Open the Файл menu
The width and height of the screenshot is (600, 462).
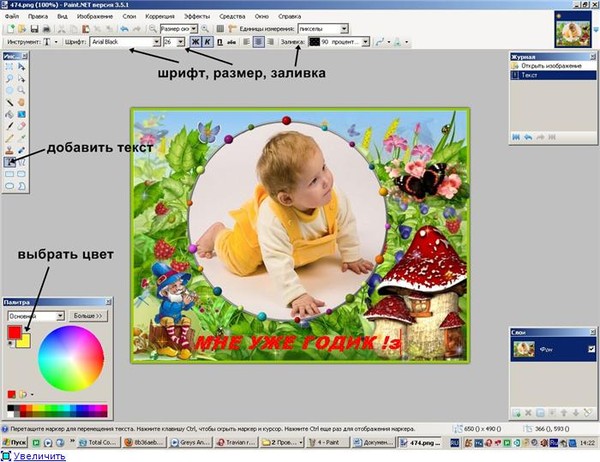[x=12, y=16]
